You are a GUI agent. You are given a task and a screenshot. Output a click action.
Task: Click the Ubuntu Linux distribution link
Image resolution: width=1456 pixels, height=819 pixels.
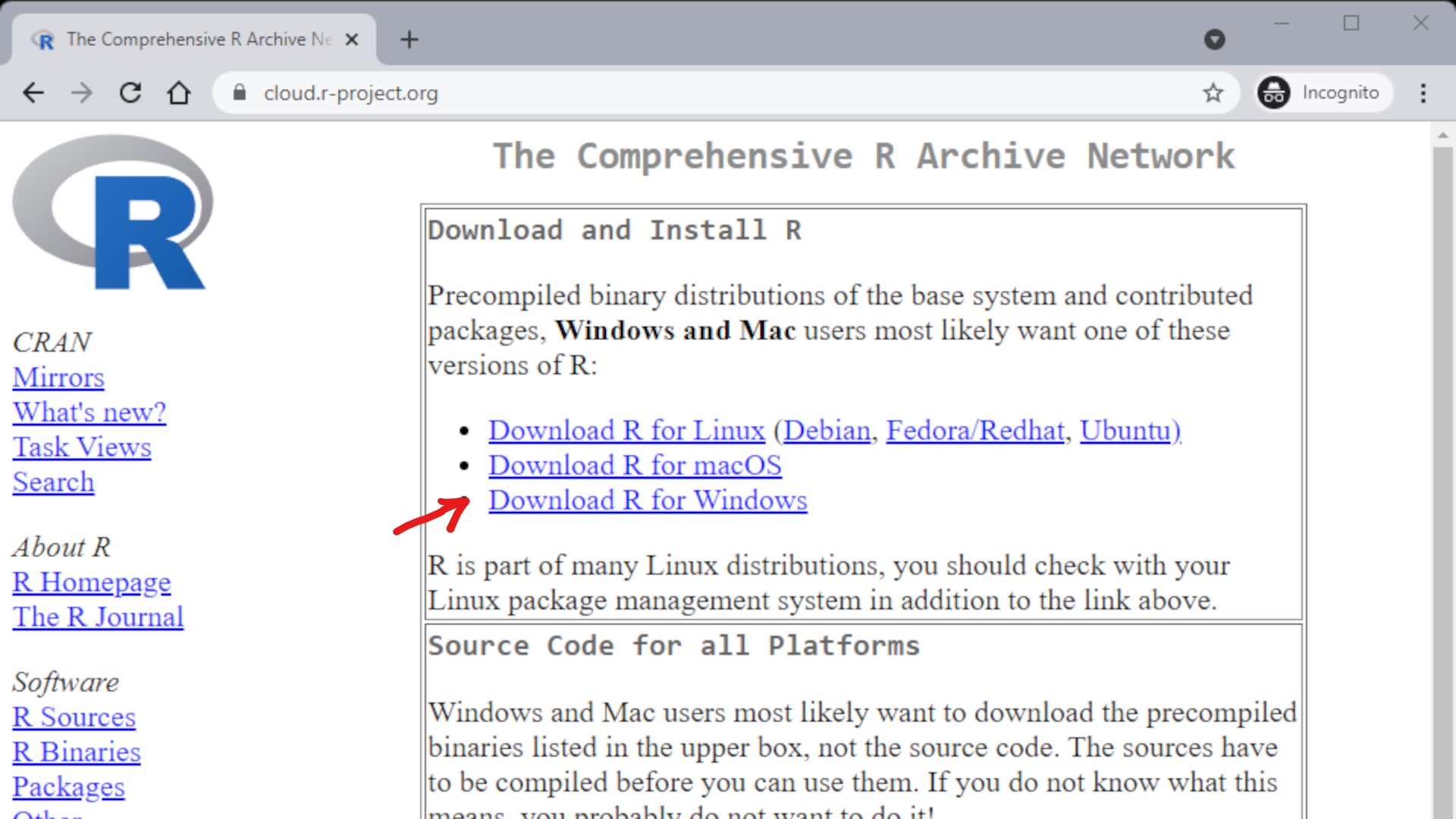(x=1125, y=430)
